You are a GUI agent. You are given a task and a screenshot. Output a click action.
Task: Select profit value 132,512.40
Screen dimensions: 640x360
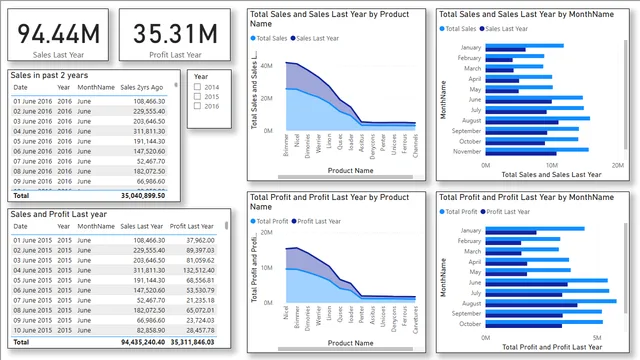coord(198,270)
